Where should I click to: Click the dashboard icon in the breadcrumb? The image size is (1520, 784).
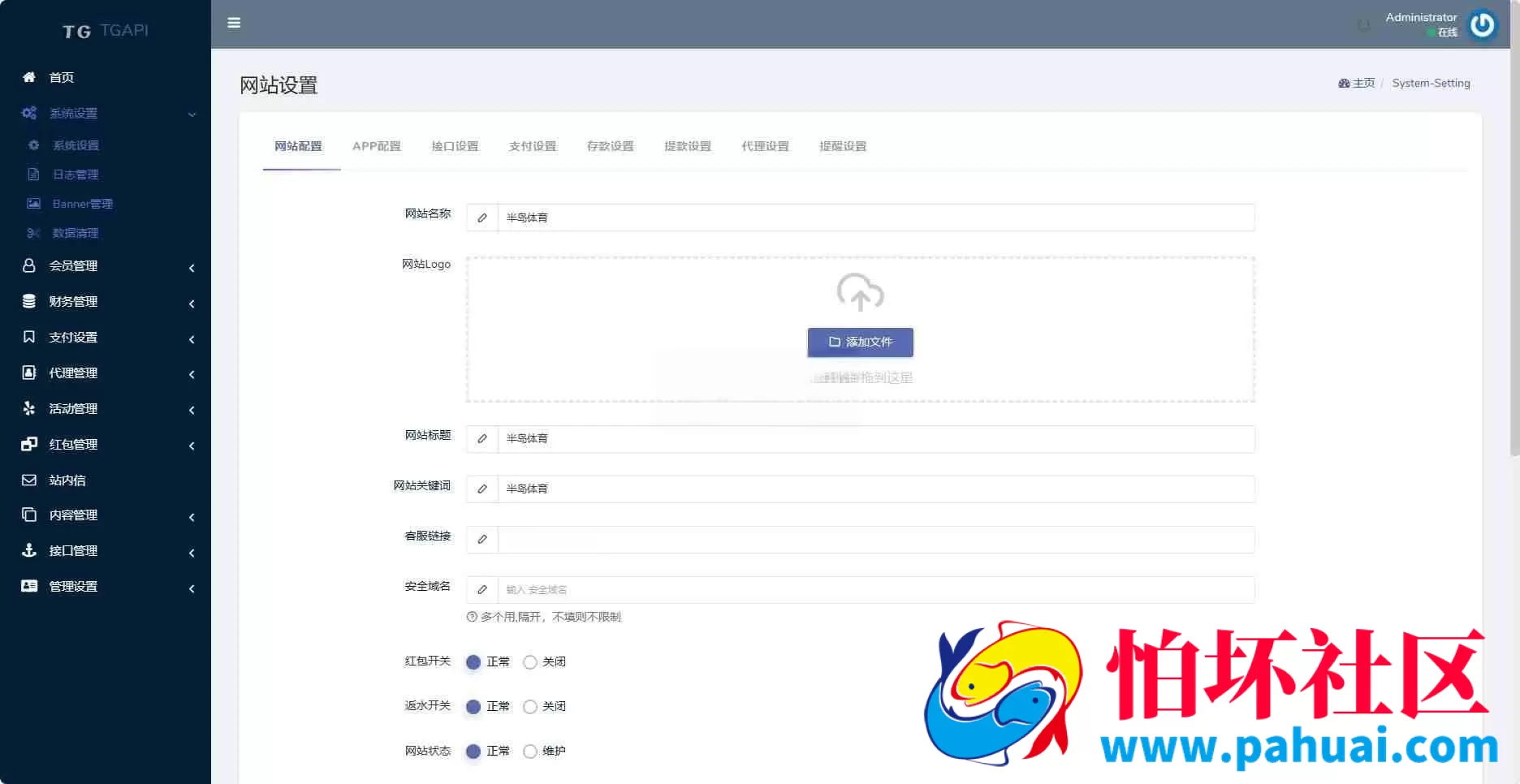[x=1344, y=84]
